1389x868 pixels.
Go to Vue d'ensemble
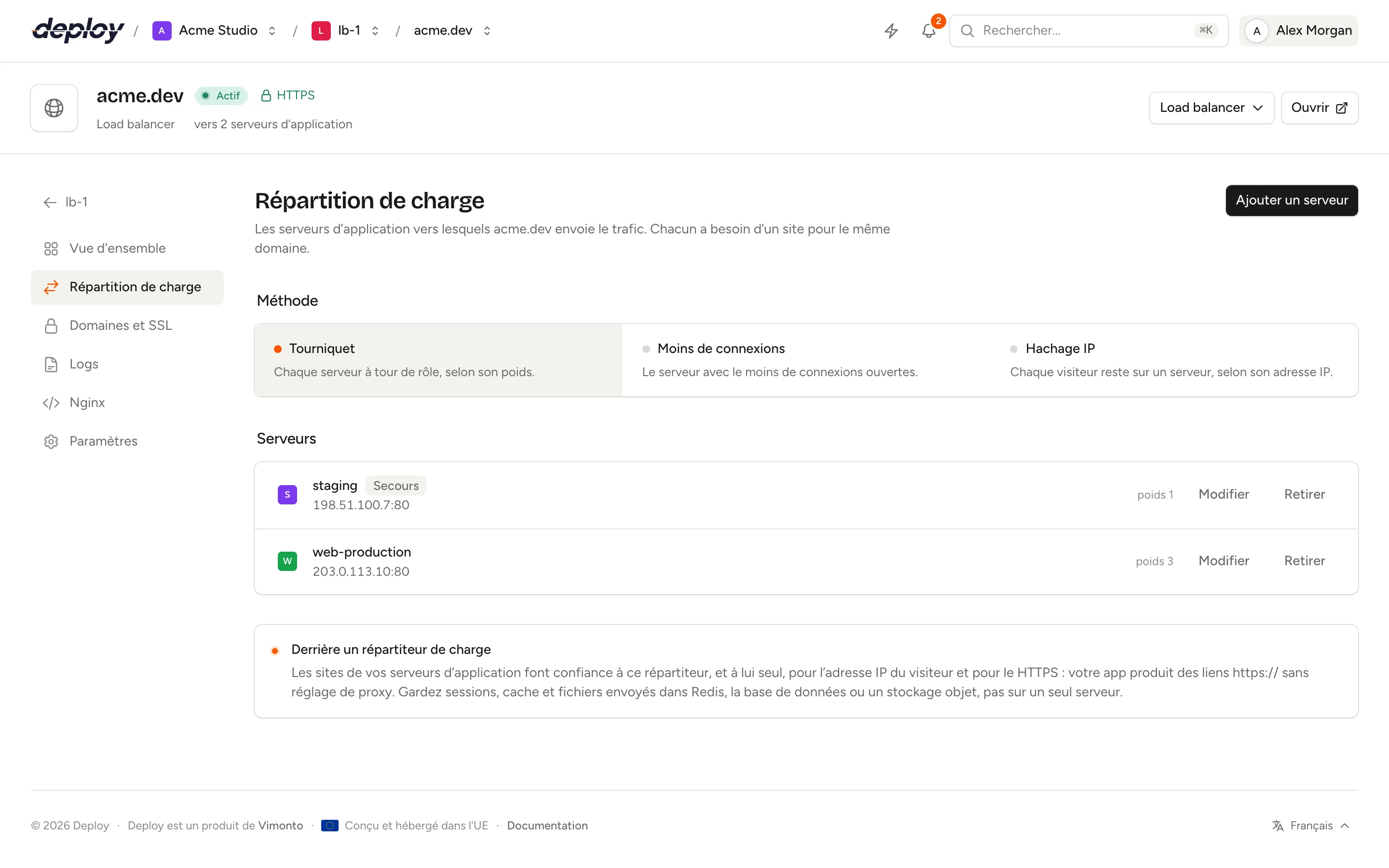127,248
